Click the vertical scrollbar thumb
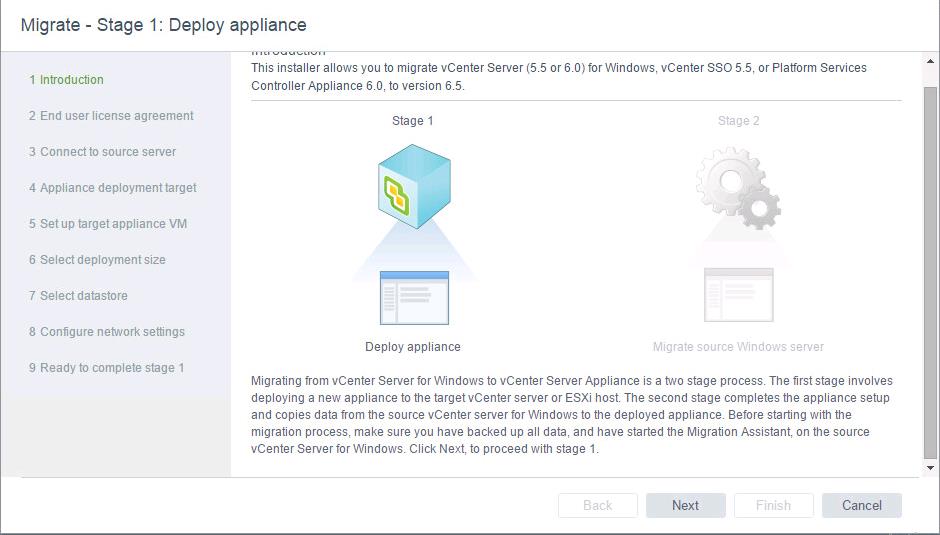The image size is (940, 535). coord(930,273)
